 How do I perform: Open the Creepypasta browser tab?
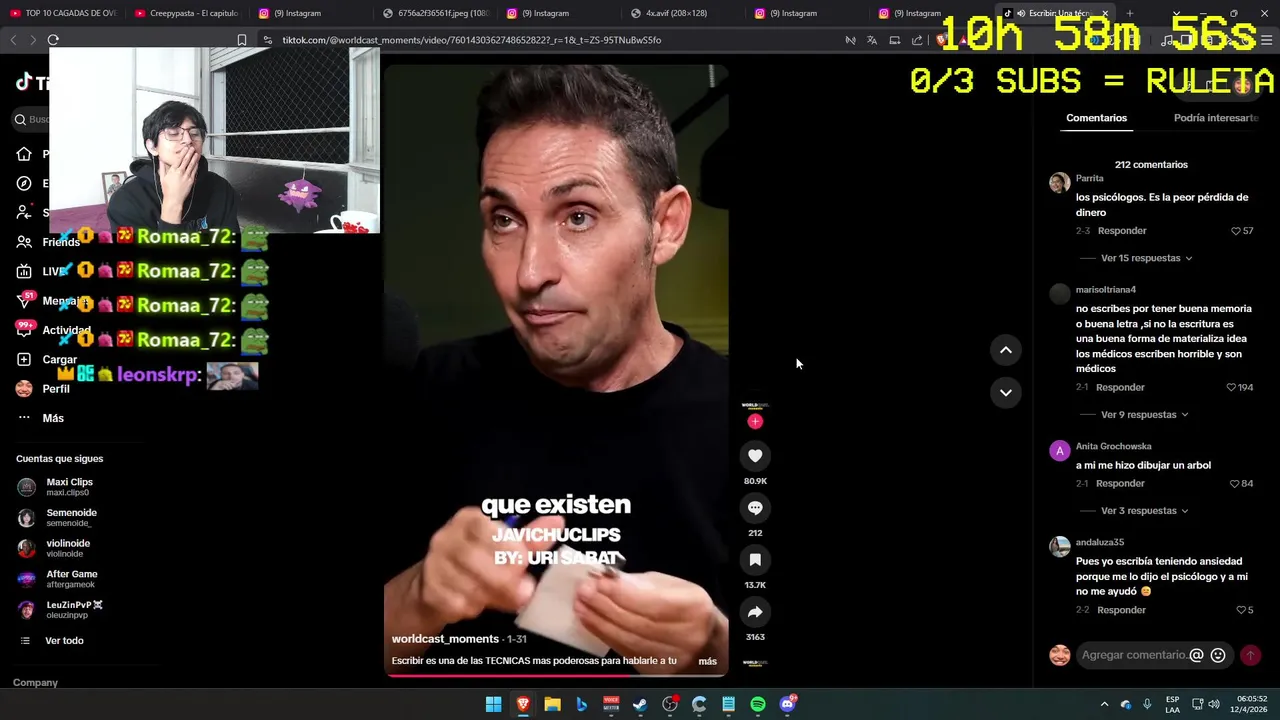186,13
